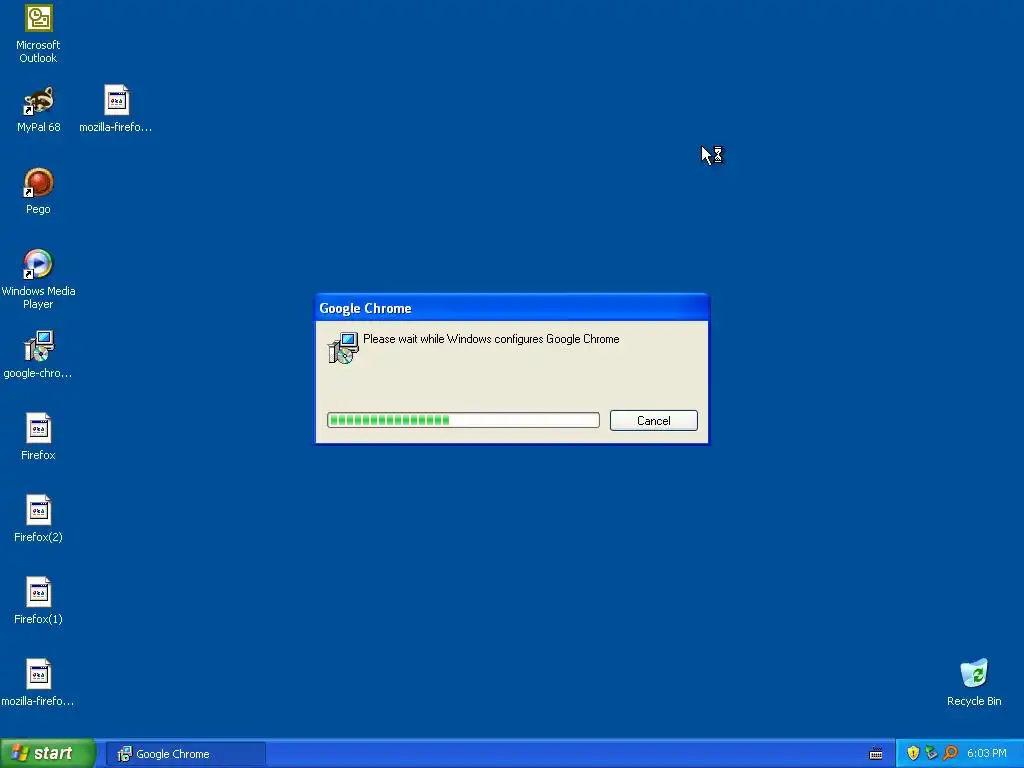Activate the Google Chrome taskbar button
The height and width of the screenshot is (768, 1024).
[x=186, y=754]
